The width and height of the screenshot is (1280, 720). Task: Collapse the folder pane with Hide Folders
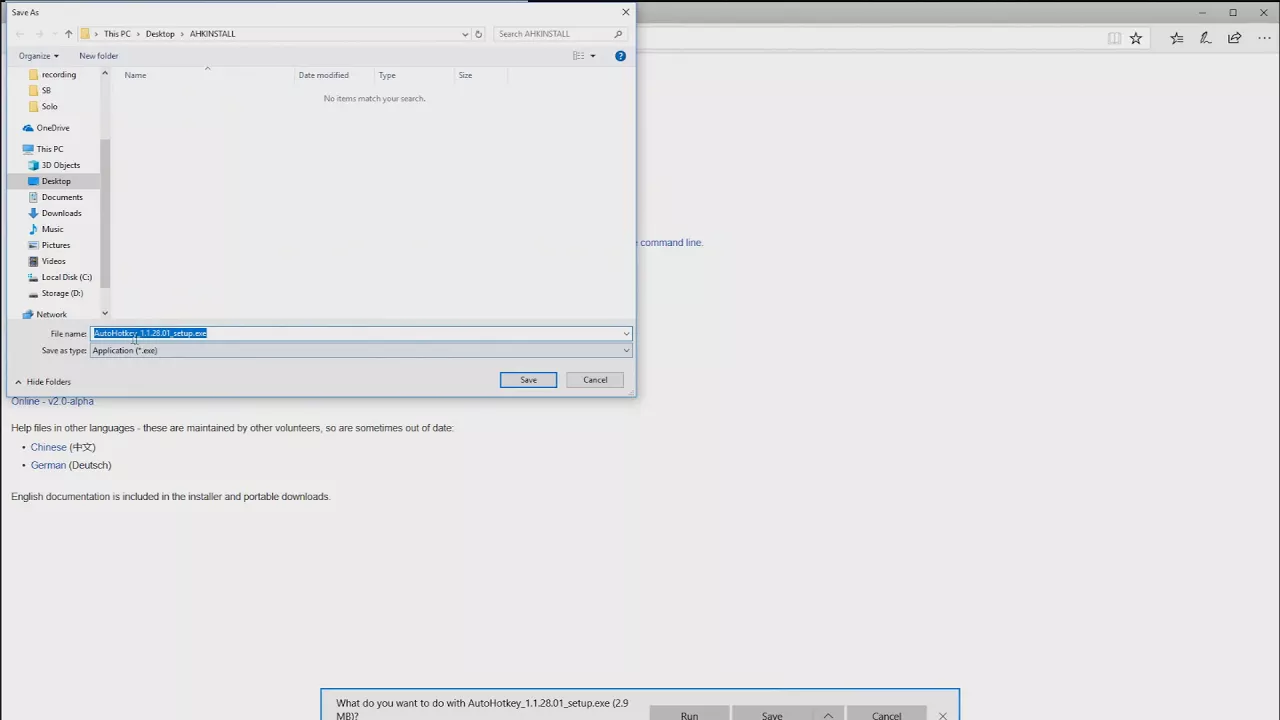click(x=42, y=382)
